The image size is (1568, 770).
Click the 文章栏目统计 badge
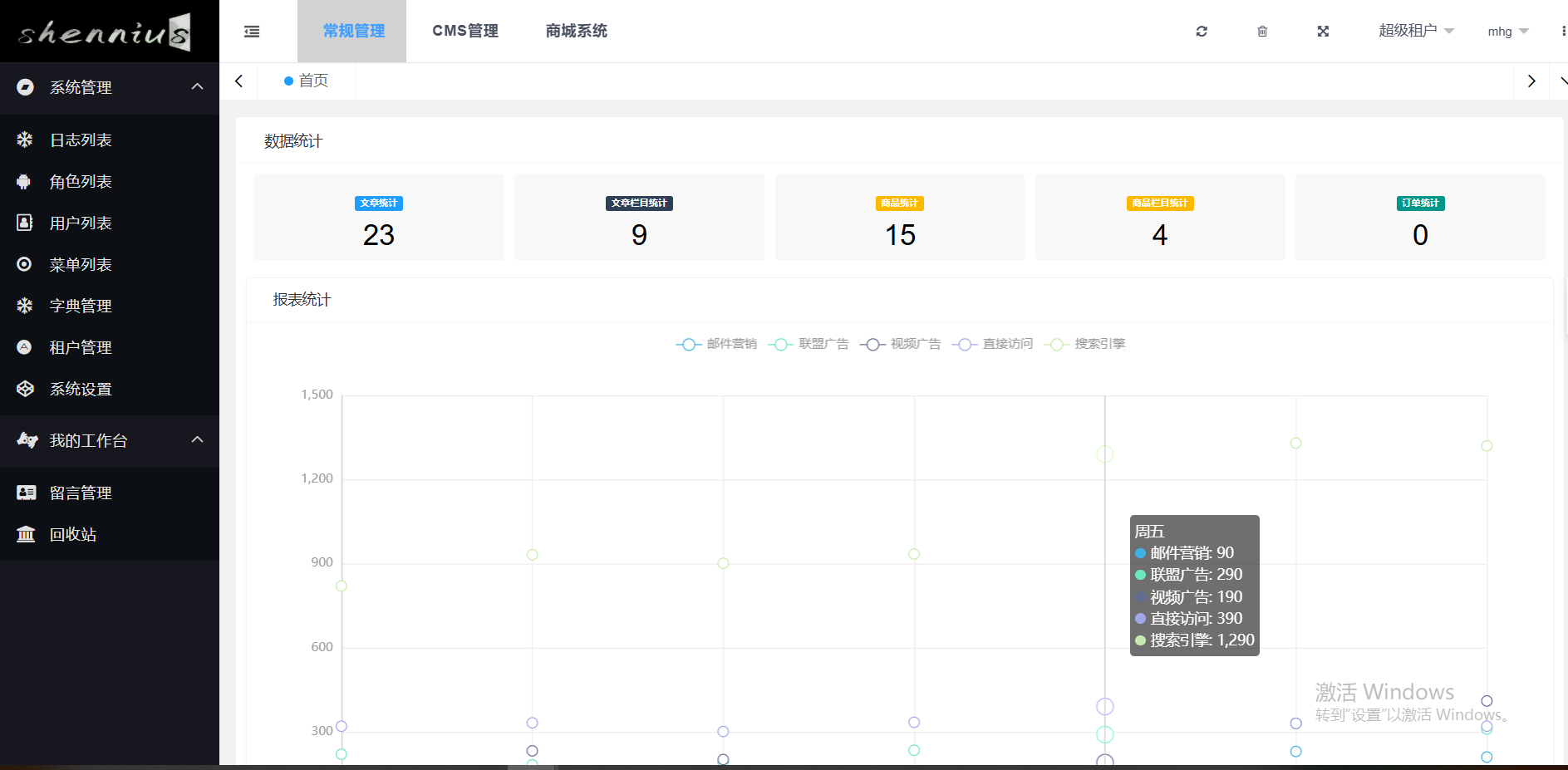tap(639, 204)
